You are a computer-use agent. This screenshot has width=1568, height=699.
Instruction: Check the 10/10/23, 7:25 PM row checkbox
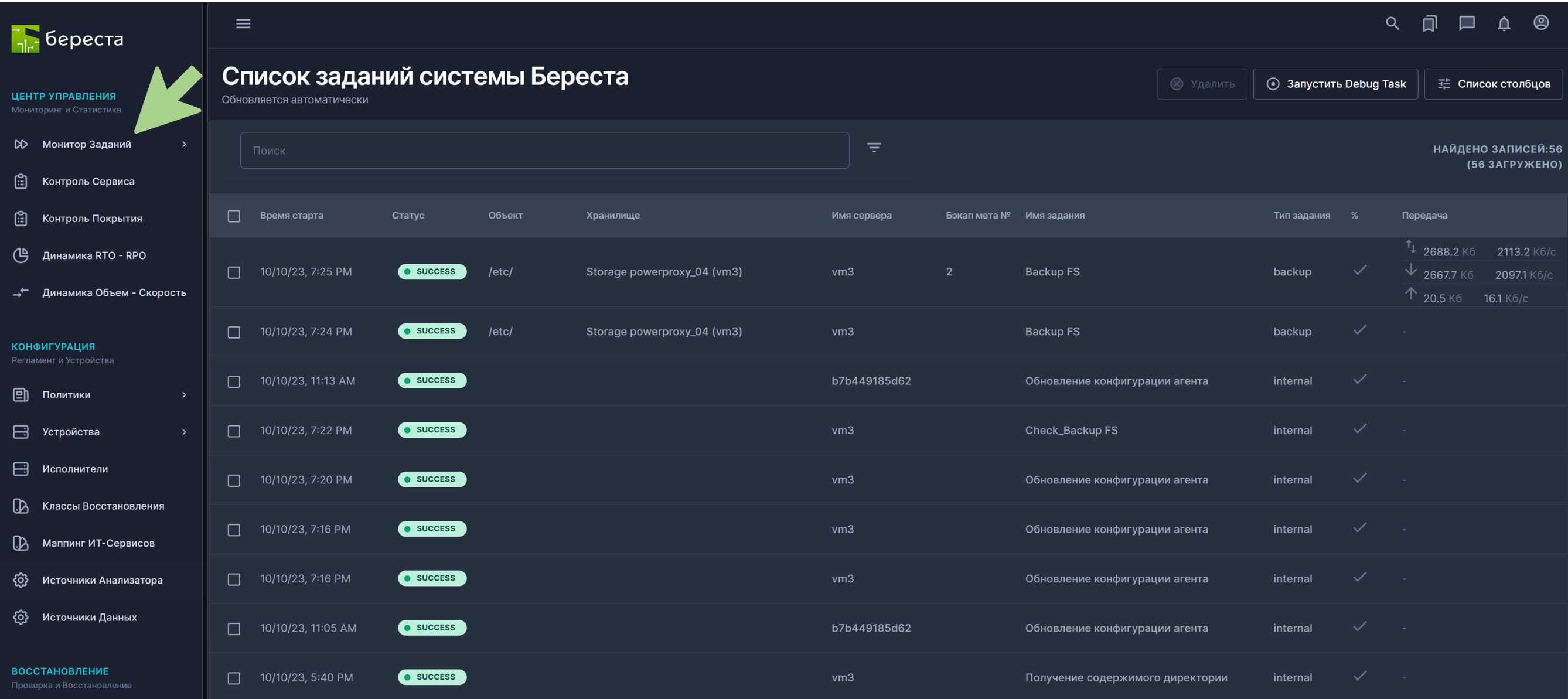click(x=234, y=272)
